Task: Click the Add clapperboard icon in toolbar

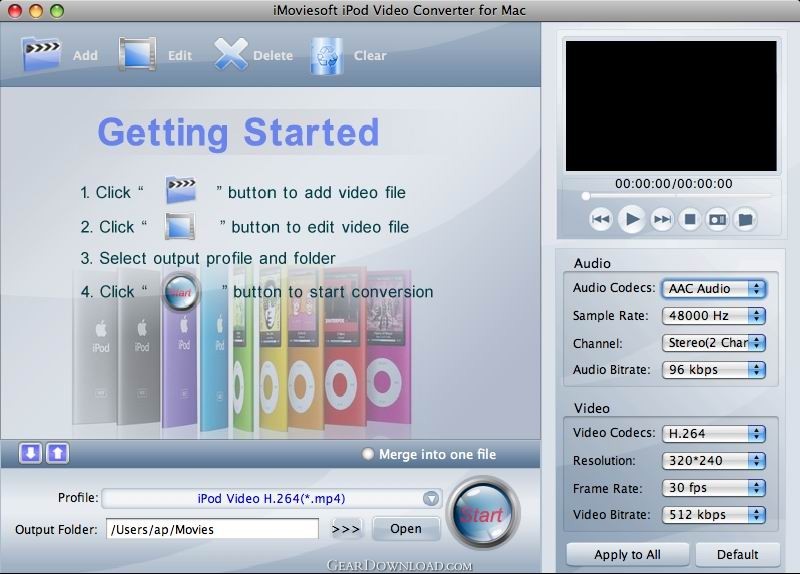Action: (41, 54)
